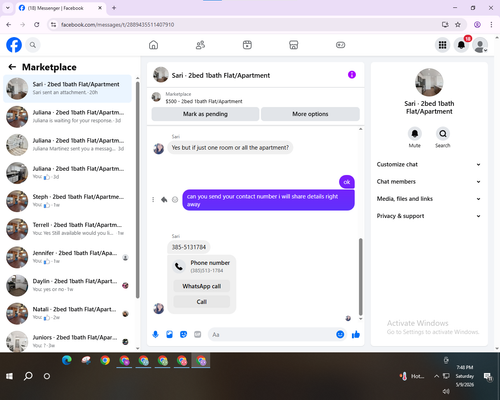Image resolution: width=500 pixels, height=400 pixels.
Task: Click Call button in phone card
Action: point(202,302)
